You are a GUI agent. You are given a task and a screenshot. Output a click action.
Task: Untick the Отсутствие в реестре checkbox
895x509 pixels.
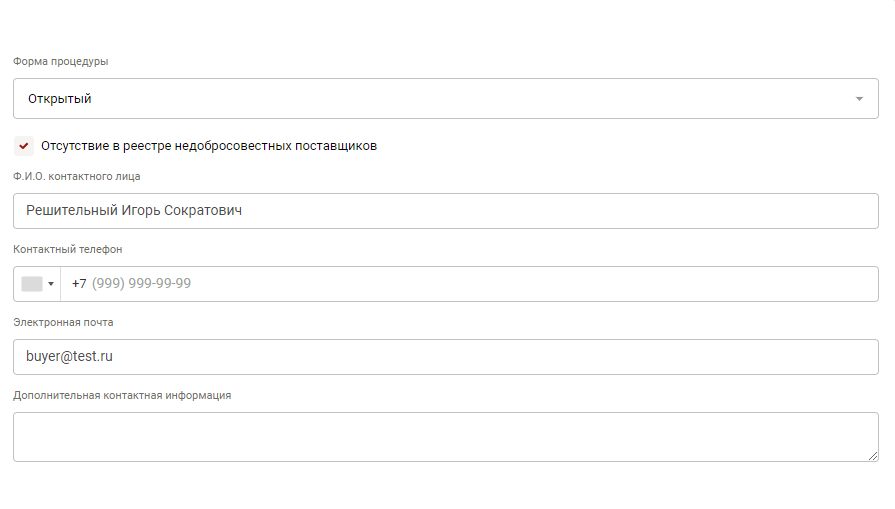coord(24,146)
